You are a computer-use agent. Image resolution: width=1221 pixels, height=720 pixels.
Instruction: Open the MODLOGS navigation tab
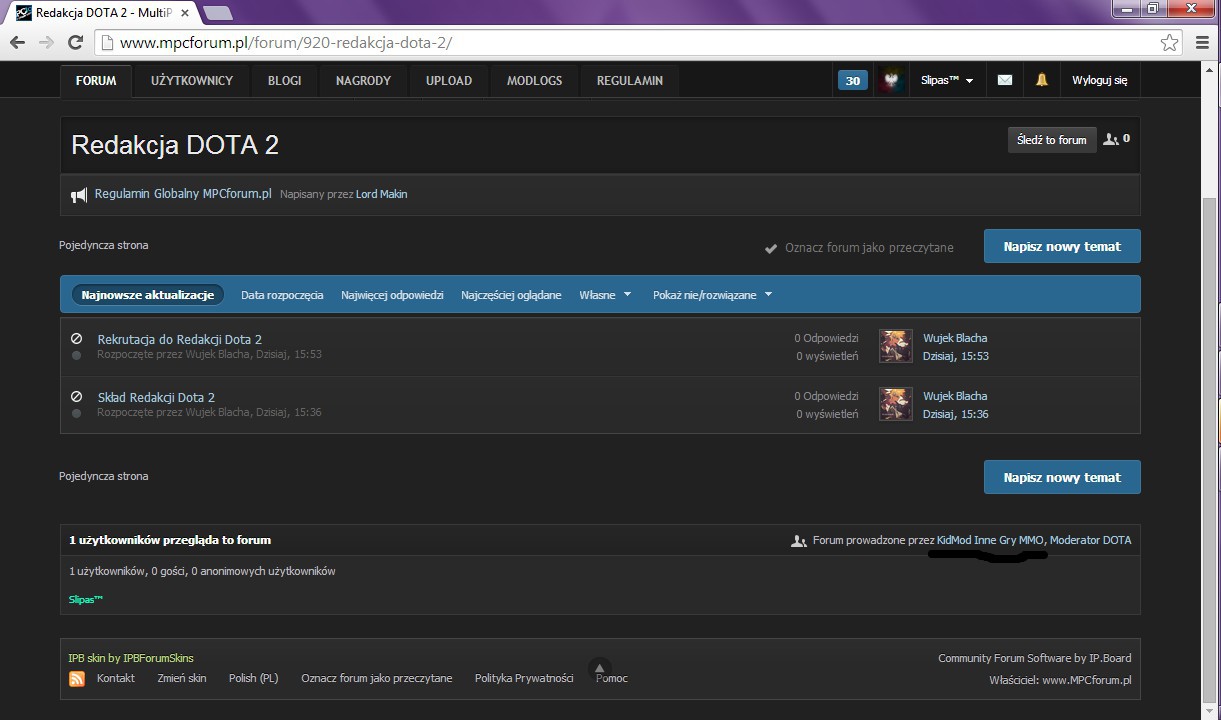coord(534,81)
